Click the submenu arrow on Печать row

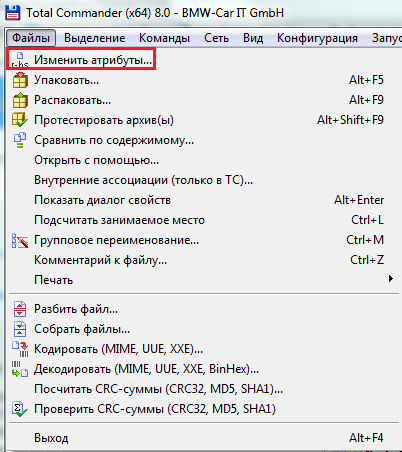[x=391, y=278]
